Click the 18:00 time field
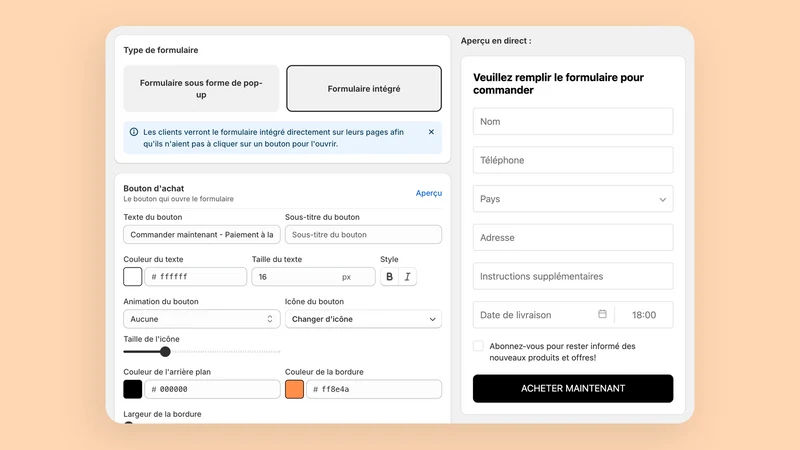 pos(644,315)
